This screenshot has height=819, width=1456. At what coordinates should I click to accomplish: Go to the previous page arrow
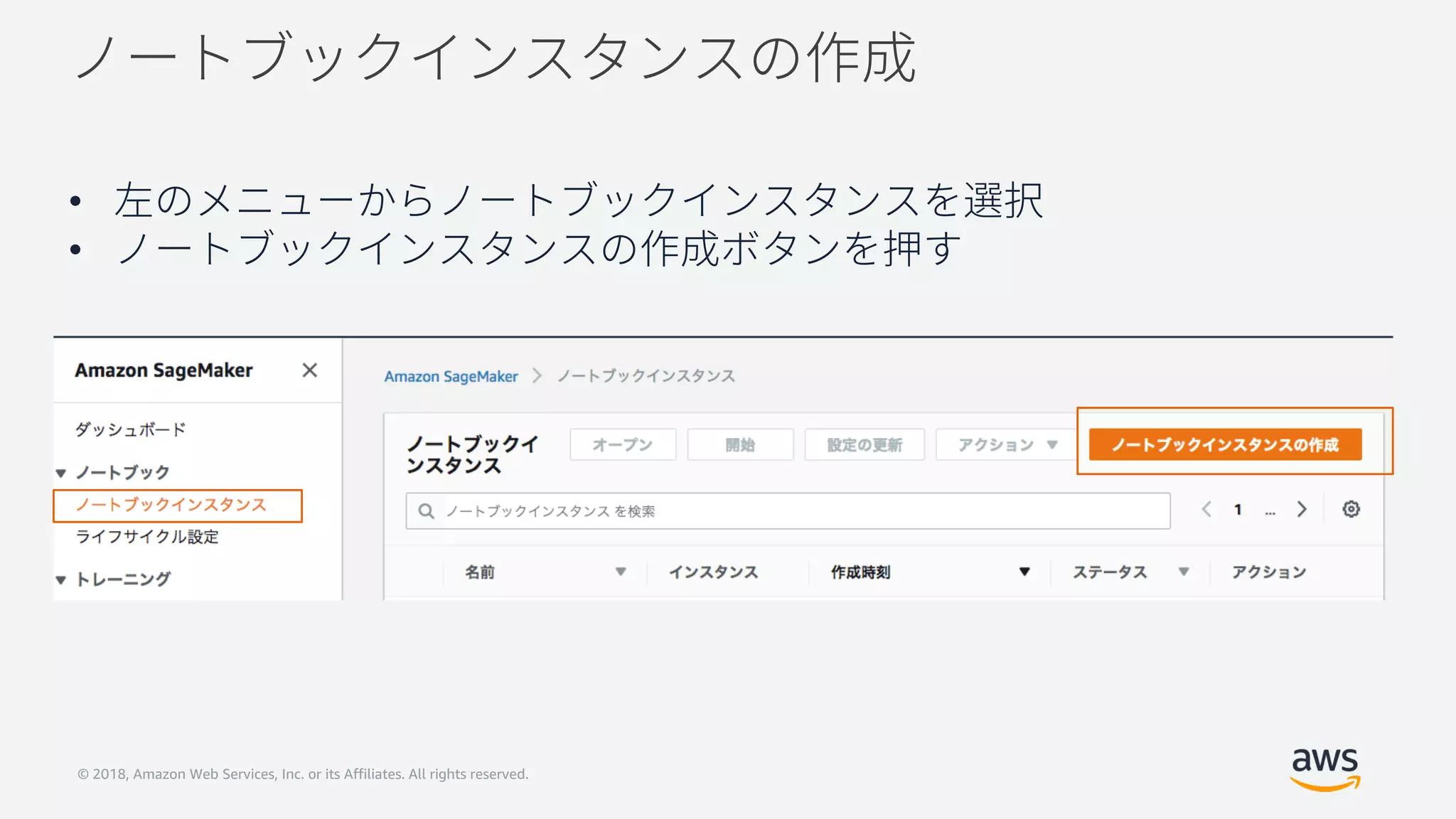pyautogui.click(x=1206, y=509)
